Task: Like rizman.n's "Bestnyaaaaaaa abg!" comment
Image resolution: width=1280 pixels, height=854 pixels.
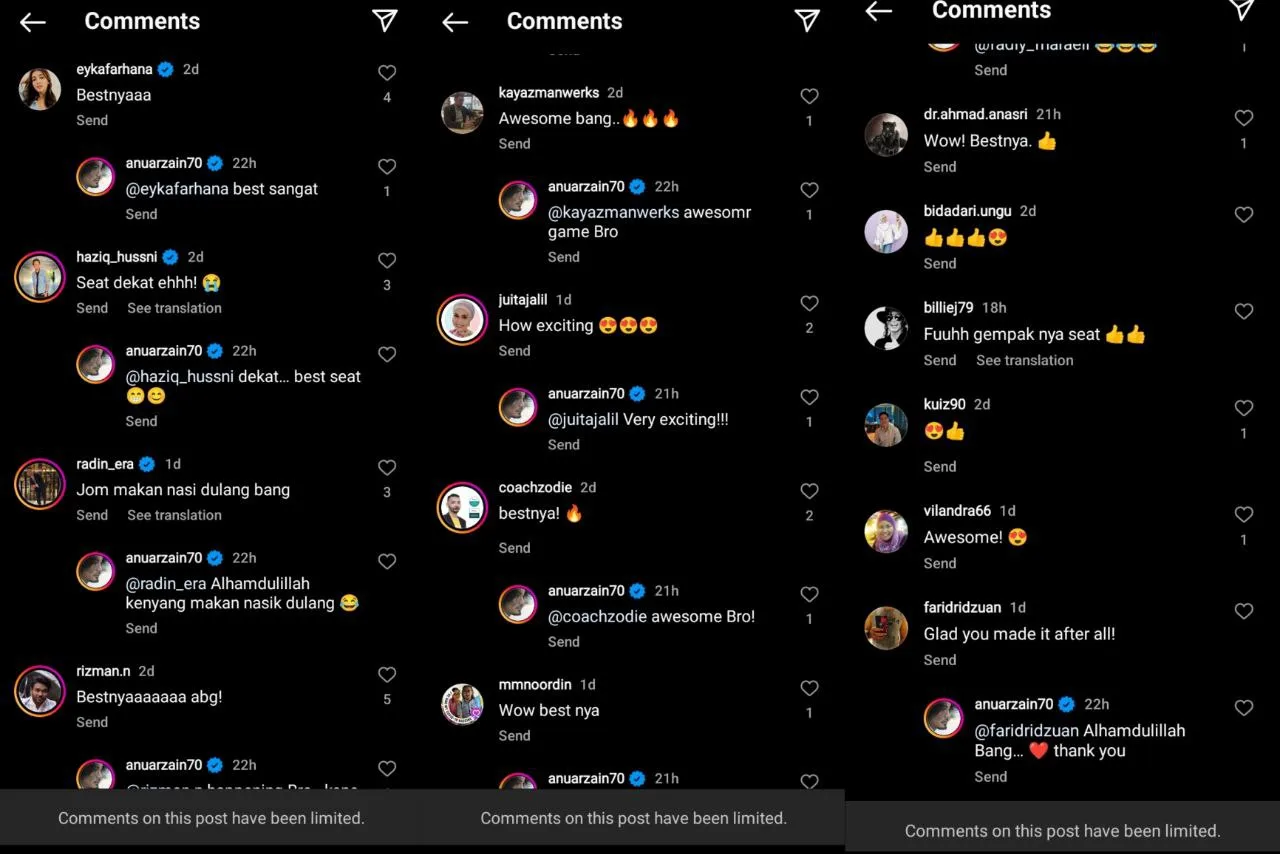Action: (387, 675)
